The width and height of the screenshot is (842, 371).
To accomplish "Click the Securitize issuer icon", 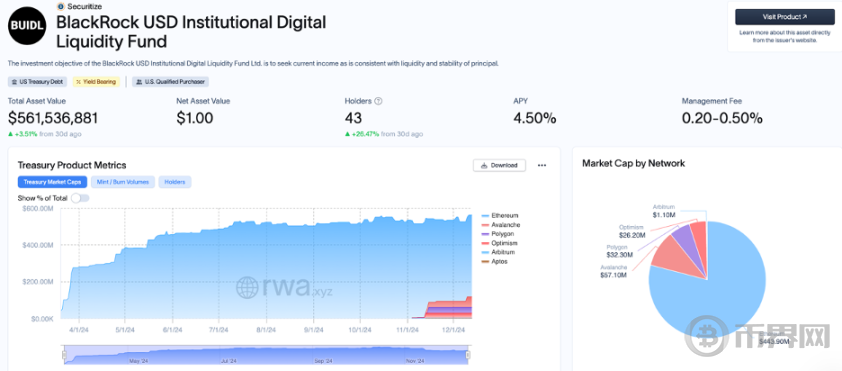I will click(60, 6).
